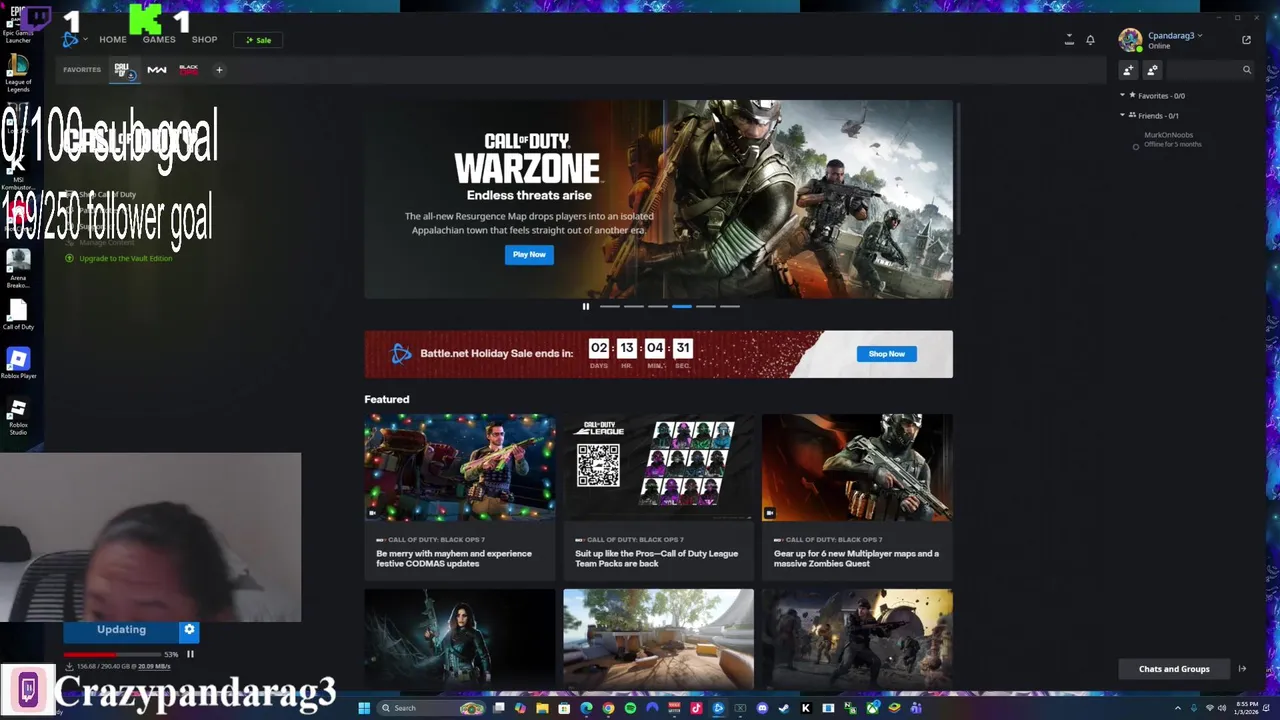1280x720 pixels.
Task: Open Steam from the taskbar
Action: point(784,708)
